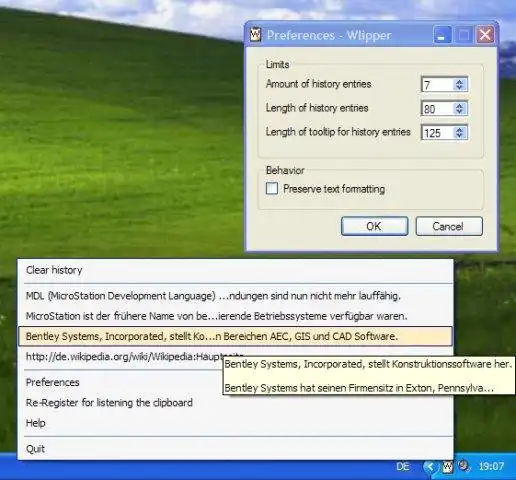Increase Amount of history entries with up arrow
Screen dimensions: 516x480
460,81
